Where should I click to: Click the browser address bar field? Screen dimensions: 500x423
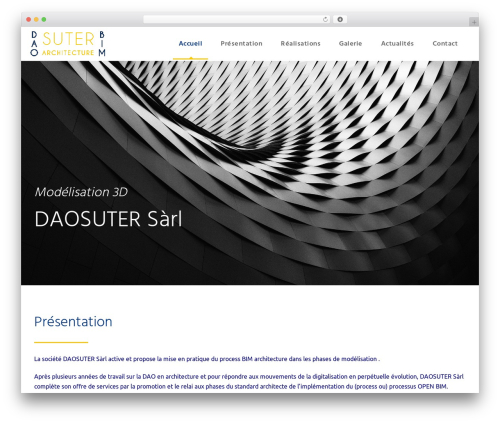point(237,20)
